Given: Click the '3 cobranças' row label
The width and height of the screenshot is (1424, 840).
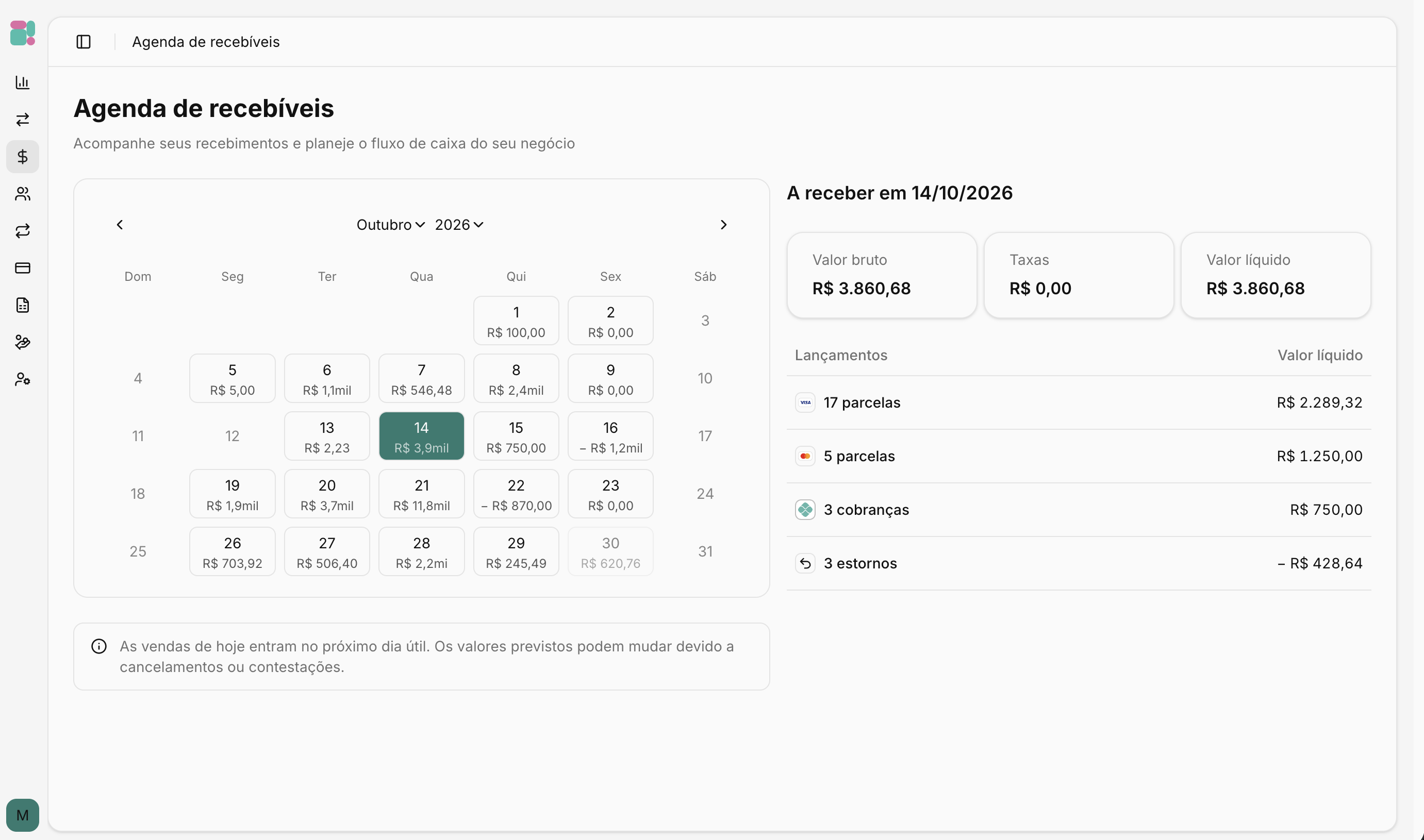Looking at the screenshot, I should tap(866, 510).
